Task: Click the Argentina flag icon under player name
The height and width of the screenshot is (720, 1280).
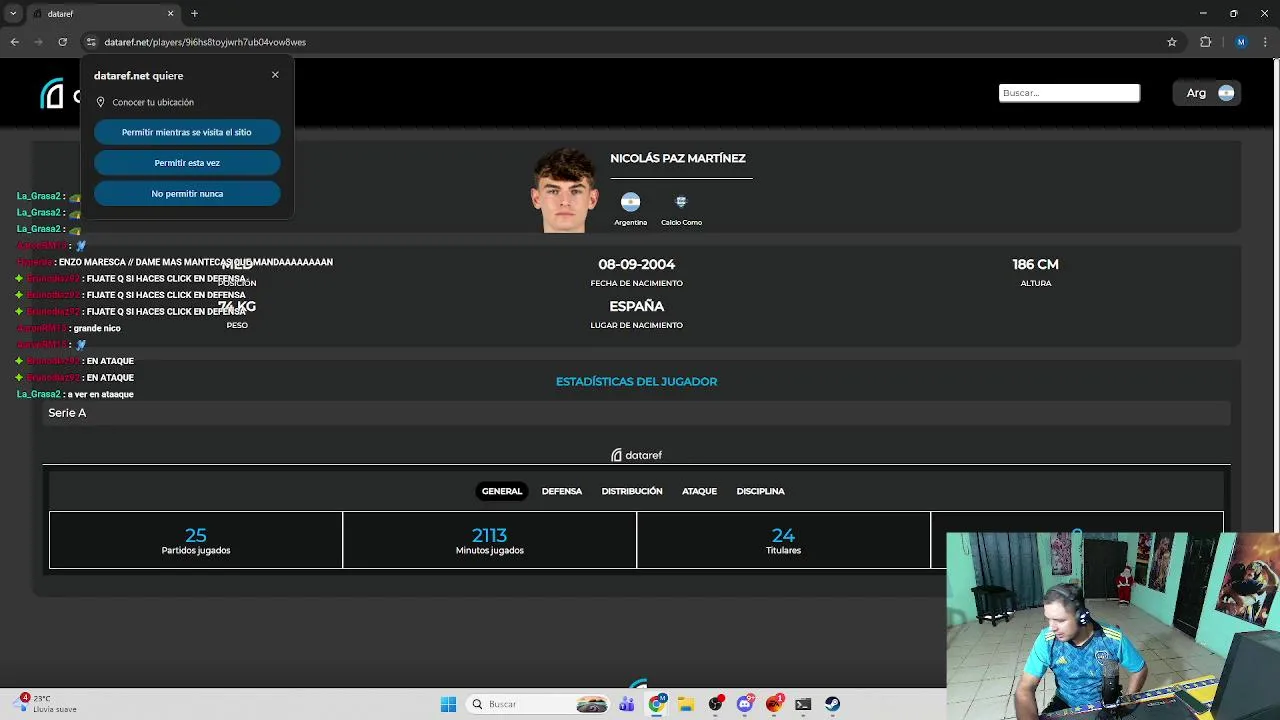Action: pyautogui.click(x=630, y=201)
